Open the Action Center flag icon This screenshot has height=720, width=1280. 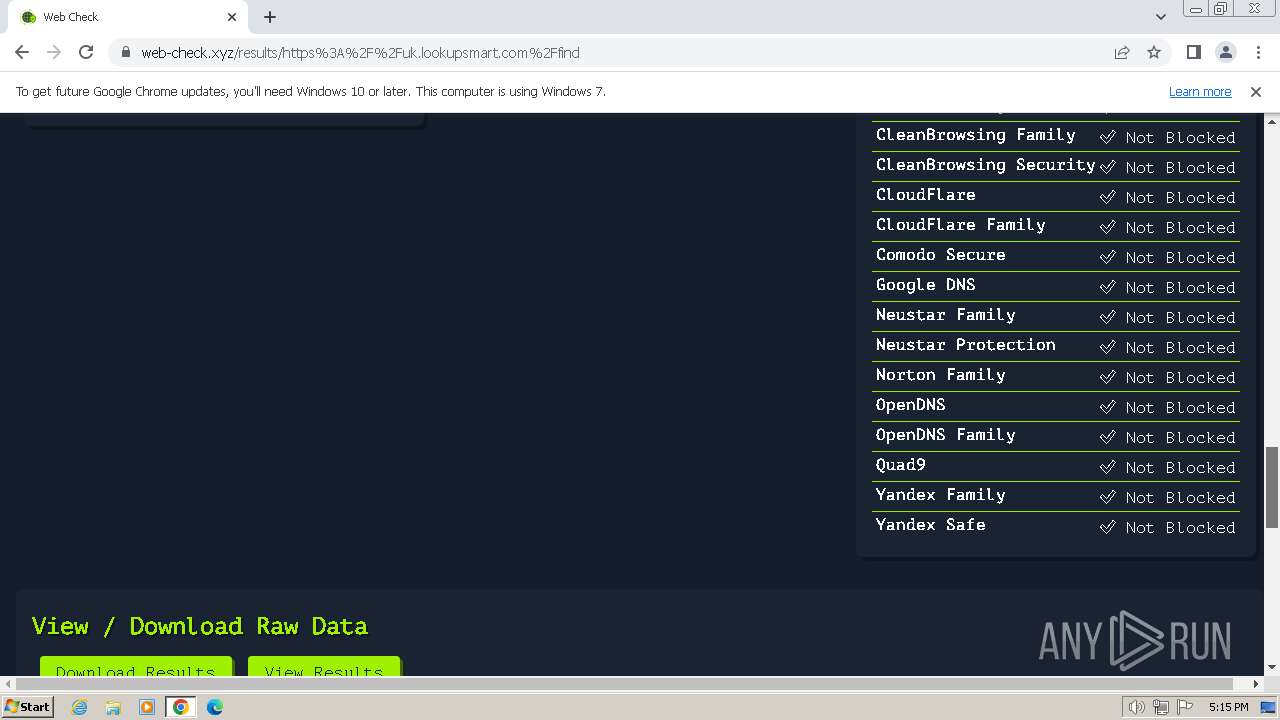pyautogui.click(x=1185, y=707)
